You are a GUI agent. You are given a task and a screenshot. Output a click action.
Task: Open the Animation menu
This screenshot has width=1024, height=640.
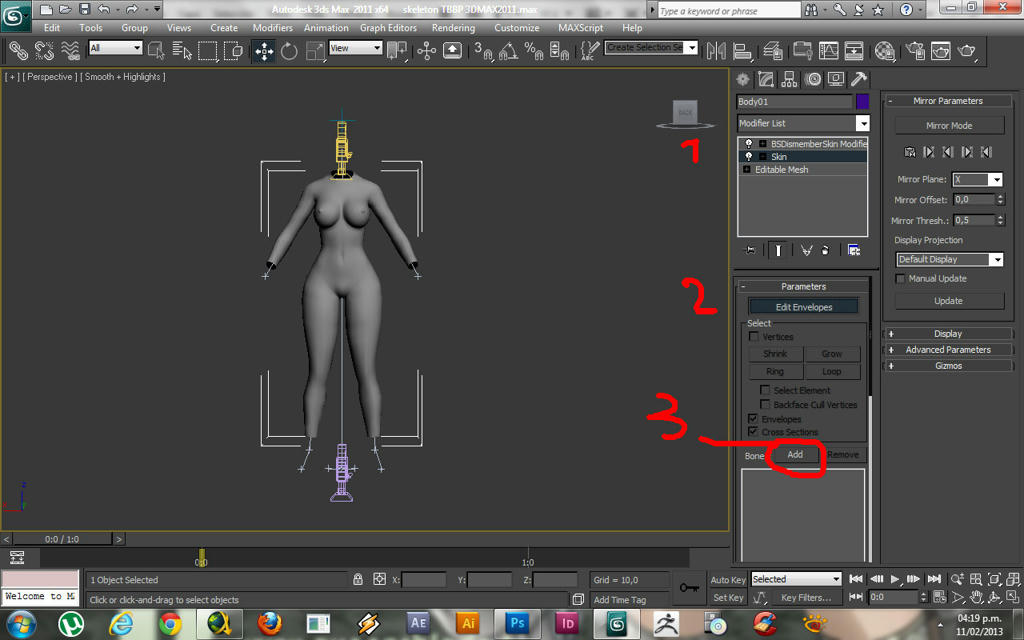[326, 27]
